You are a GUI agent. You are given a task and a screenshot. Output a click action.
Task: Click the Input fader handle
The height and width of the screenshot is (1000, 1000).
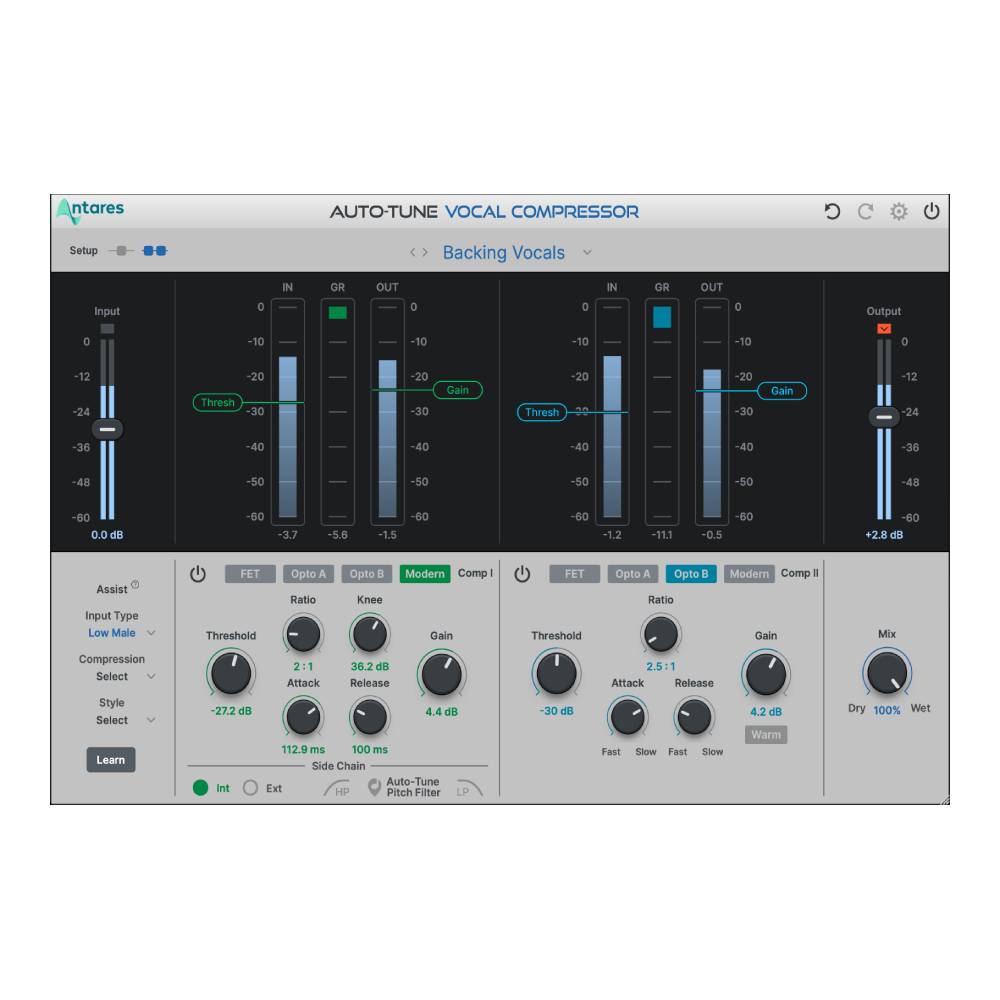[x=107, y=429]
